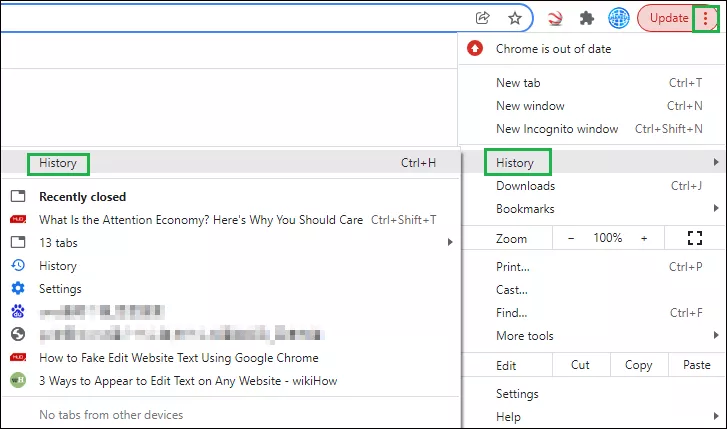Click the Chrome is out of date notice
The height and width of the screenshot is (429, 727).
pyautogui.click(x=592, y=49)
